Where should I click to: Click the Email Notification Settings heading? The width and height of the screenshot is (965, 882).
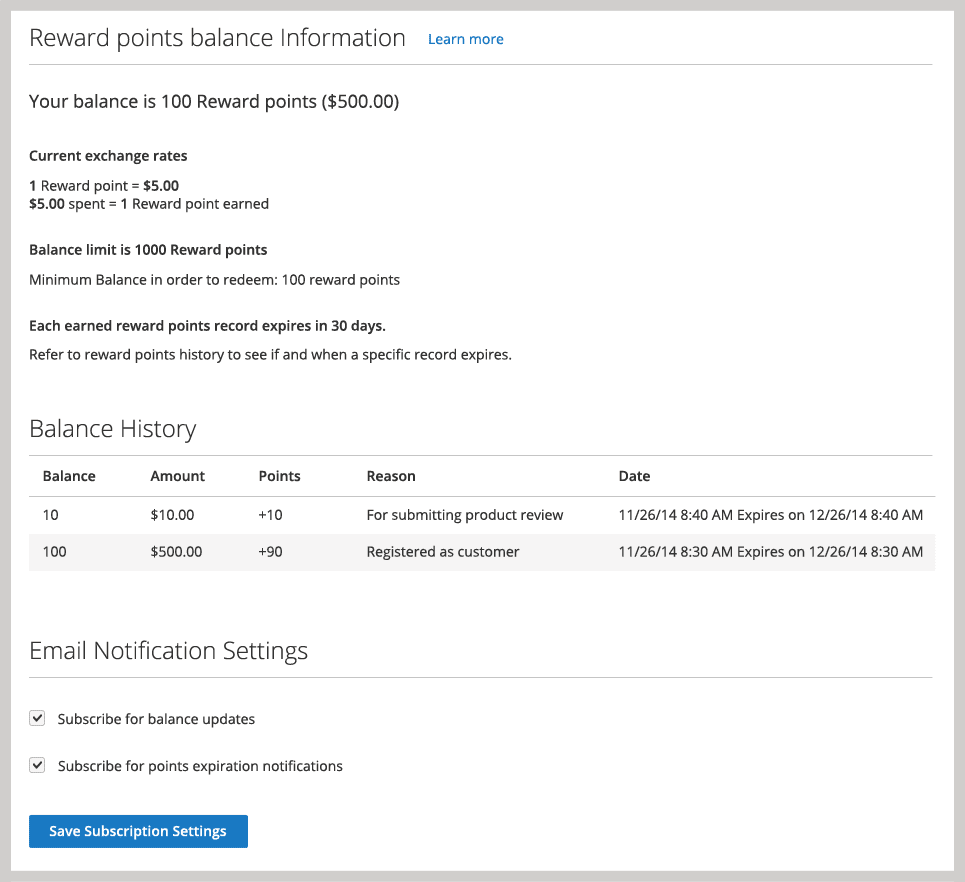pyautogui.click(x=168, y=651)
